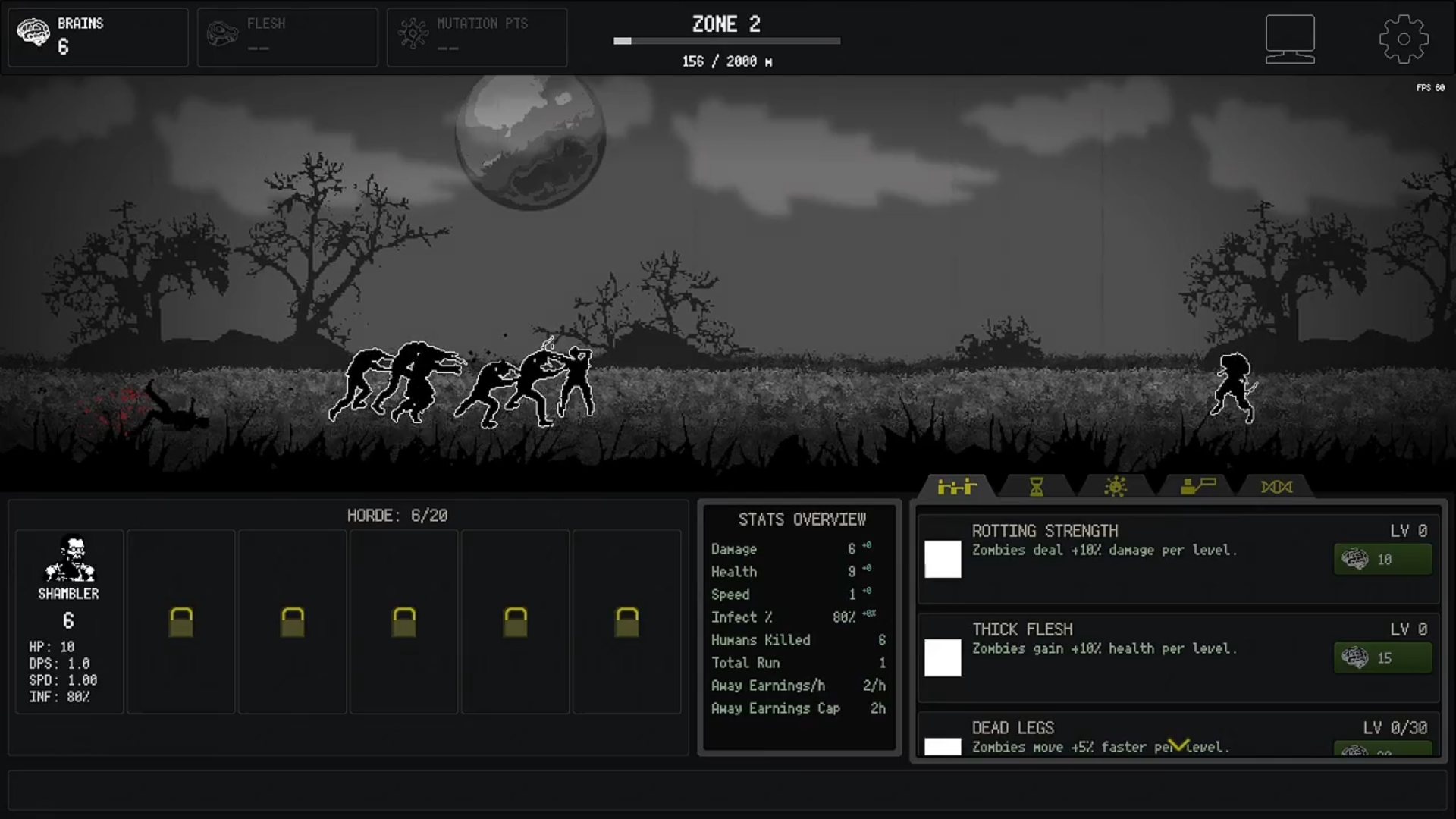Click the 'BRAINS' label

pyautogui.click(x=80, y=24)
